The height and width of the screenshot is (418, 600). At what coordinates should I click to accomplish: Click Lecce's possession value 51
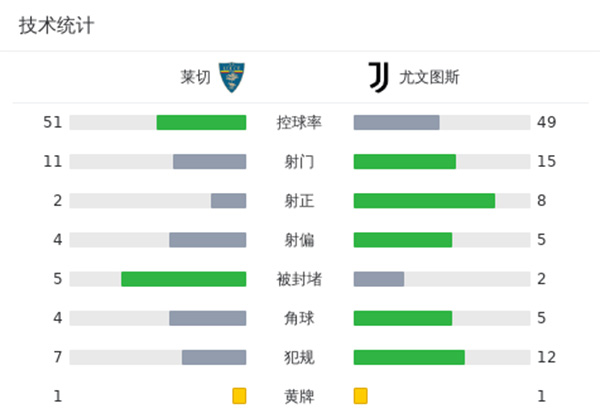click(53, 123)
